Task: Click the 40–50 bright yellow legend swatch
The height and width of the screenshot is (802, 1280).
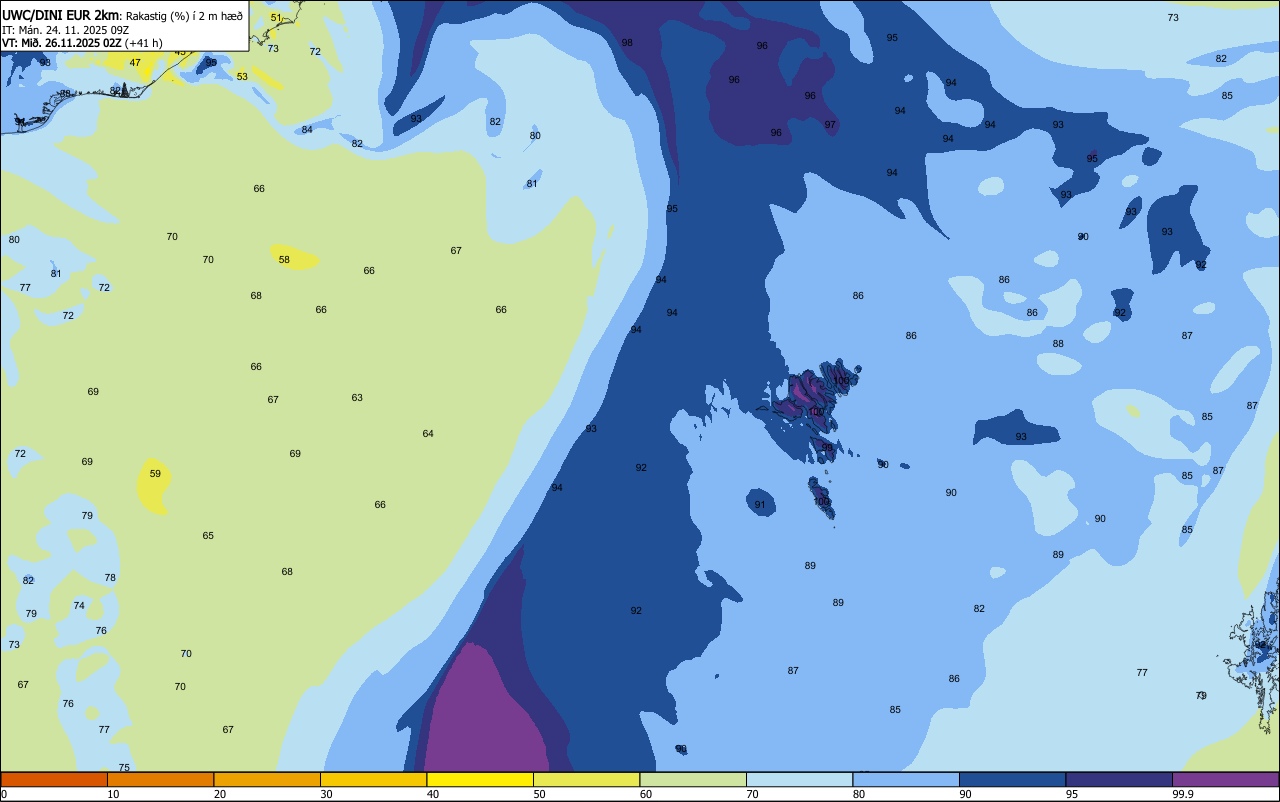Action: click(480, 779)
